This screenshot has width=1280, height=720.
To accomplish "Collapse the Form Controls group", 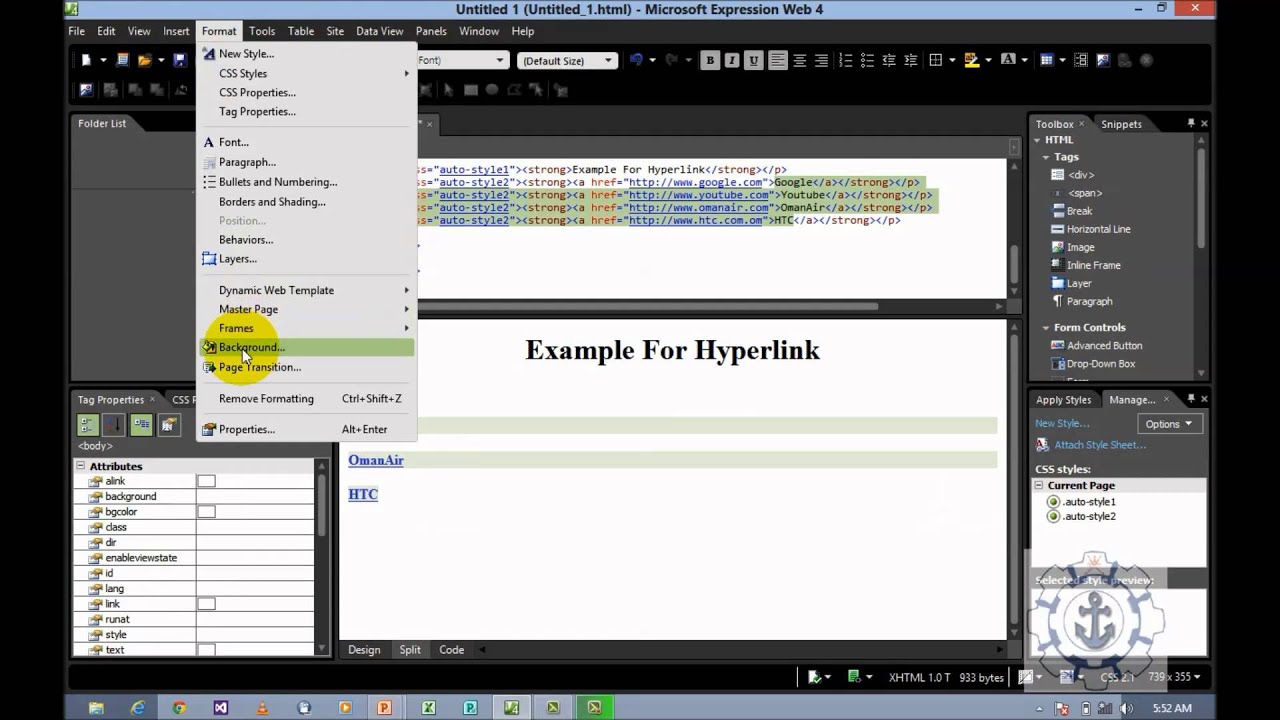I will point(1046,327).
